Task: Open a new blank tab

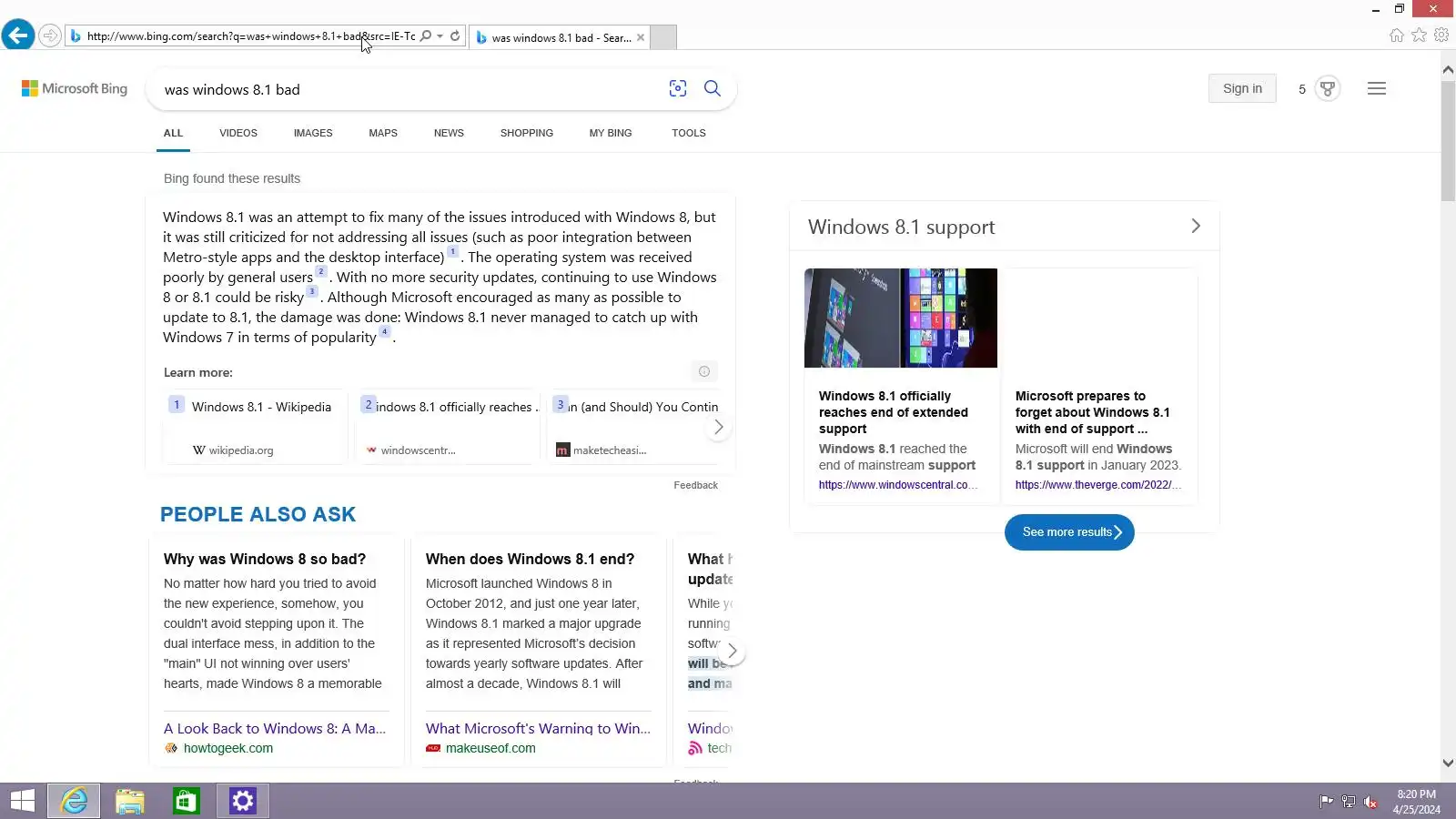Action: point(663,37)
